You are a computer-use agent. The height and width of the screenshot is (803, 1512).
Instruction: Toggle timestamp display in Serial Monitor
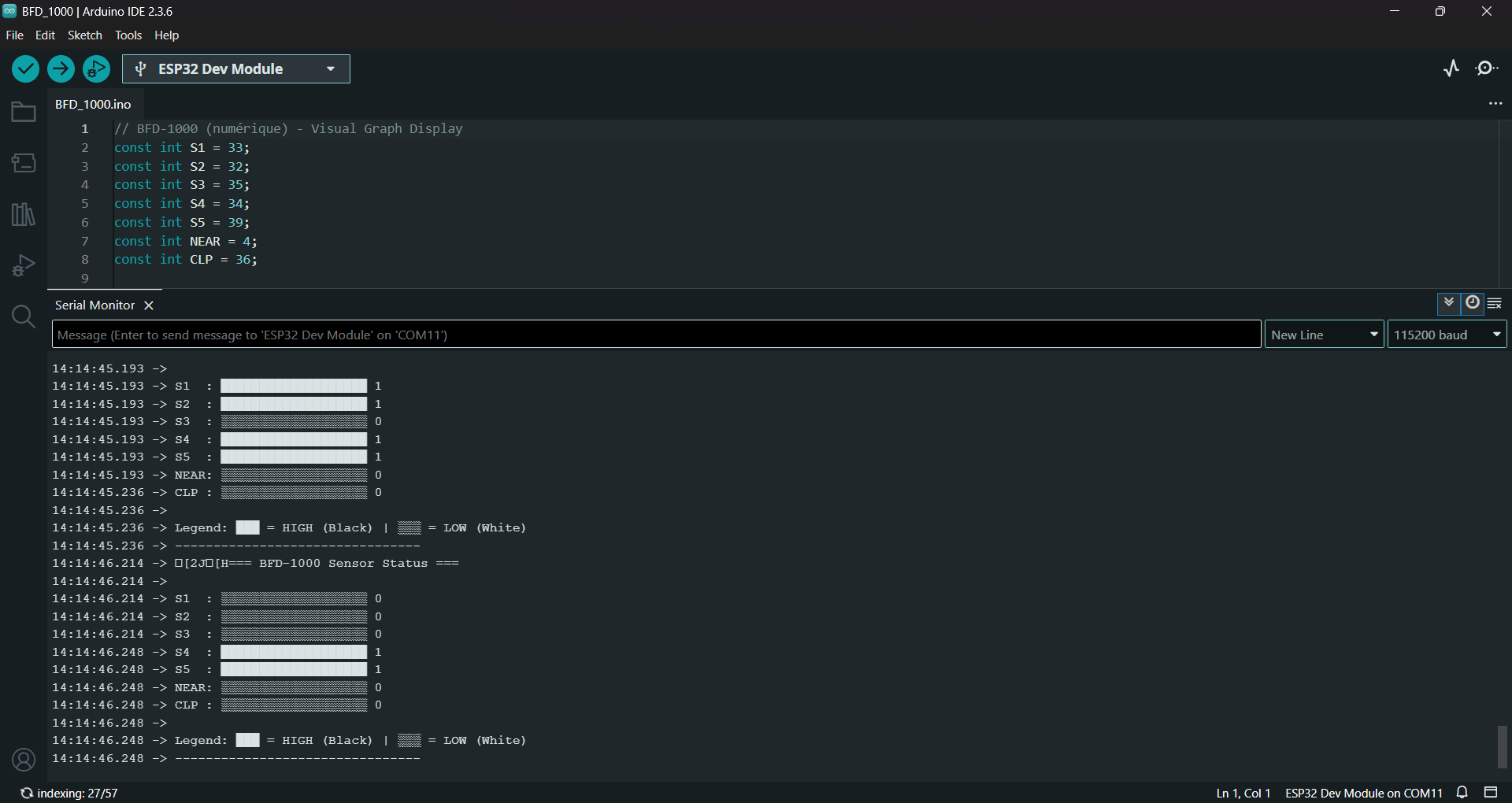(1472, 303)
